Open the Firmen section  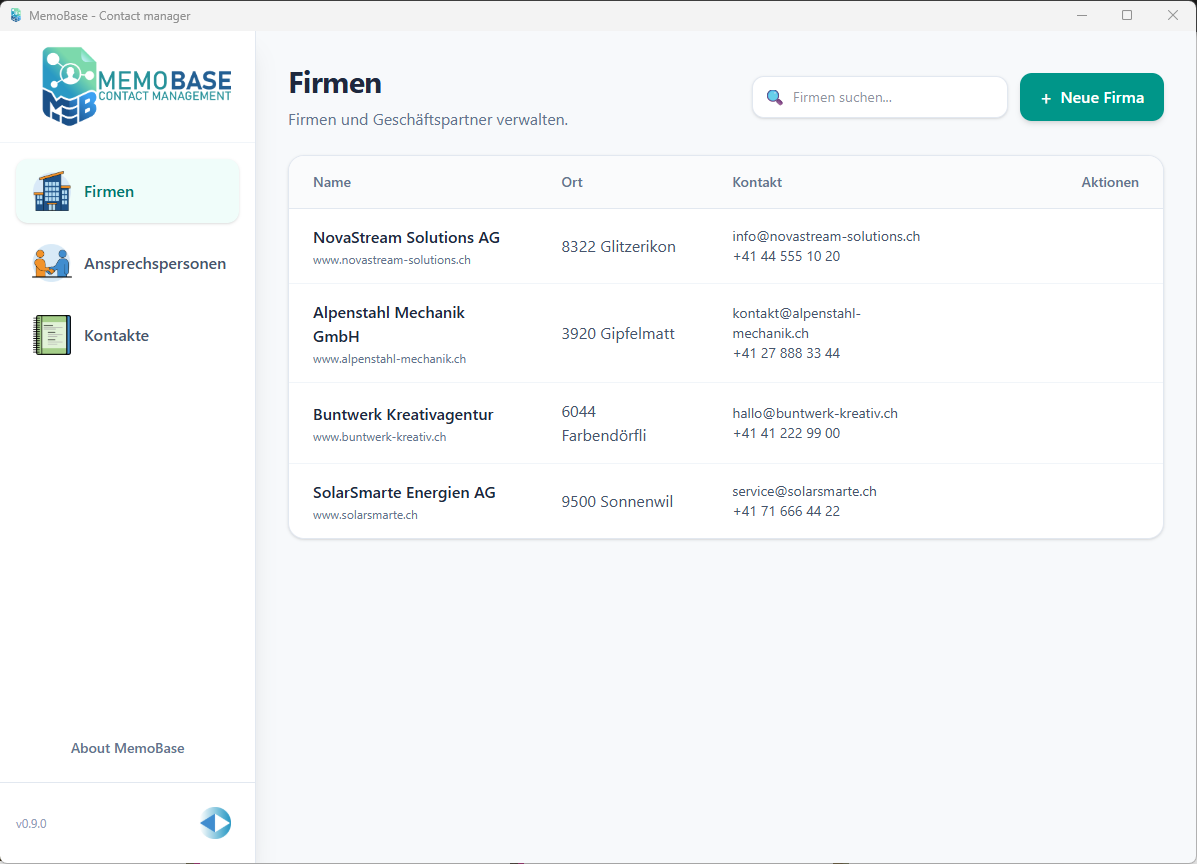tap(127, 191)
